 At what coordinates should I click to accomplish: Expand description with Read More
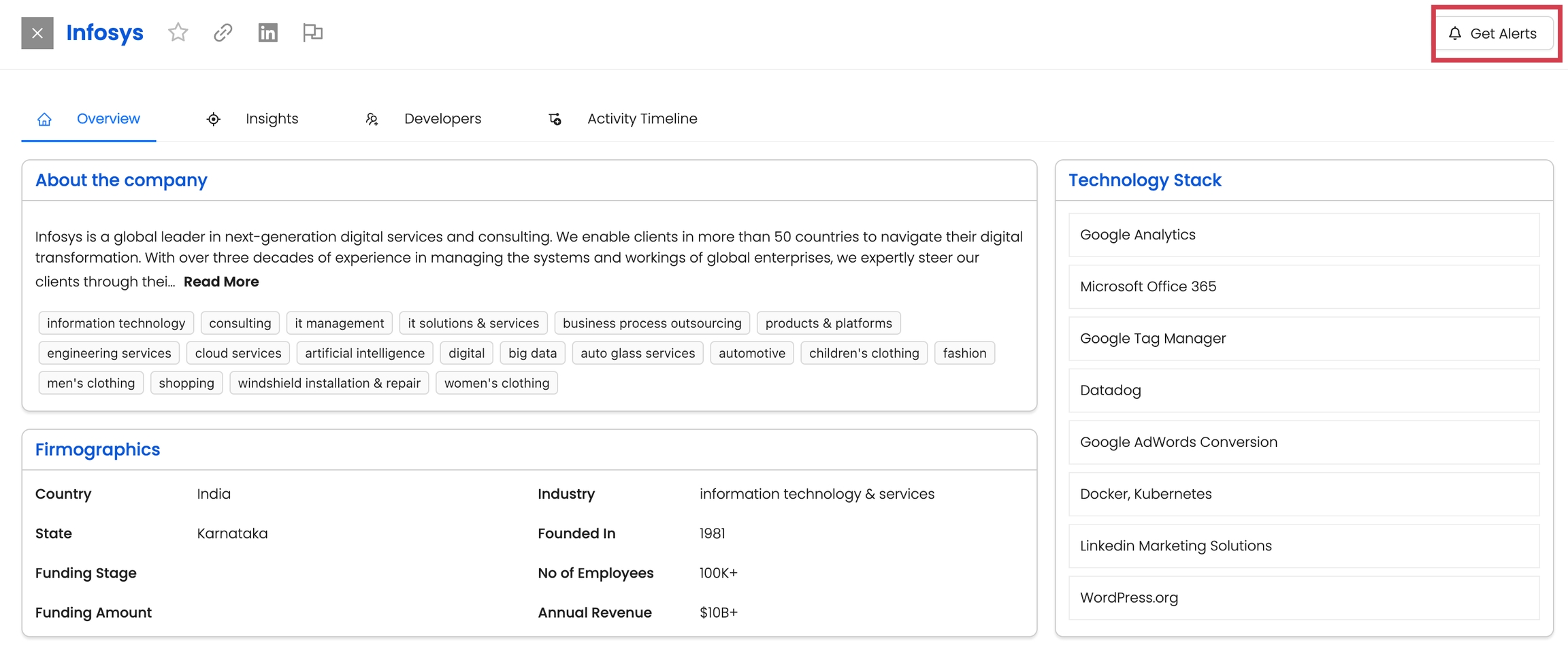221,282
